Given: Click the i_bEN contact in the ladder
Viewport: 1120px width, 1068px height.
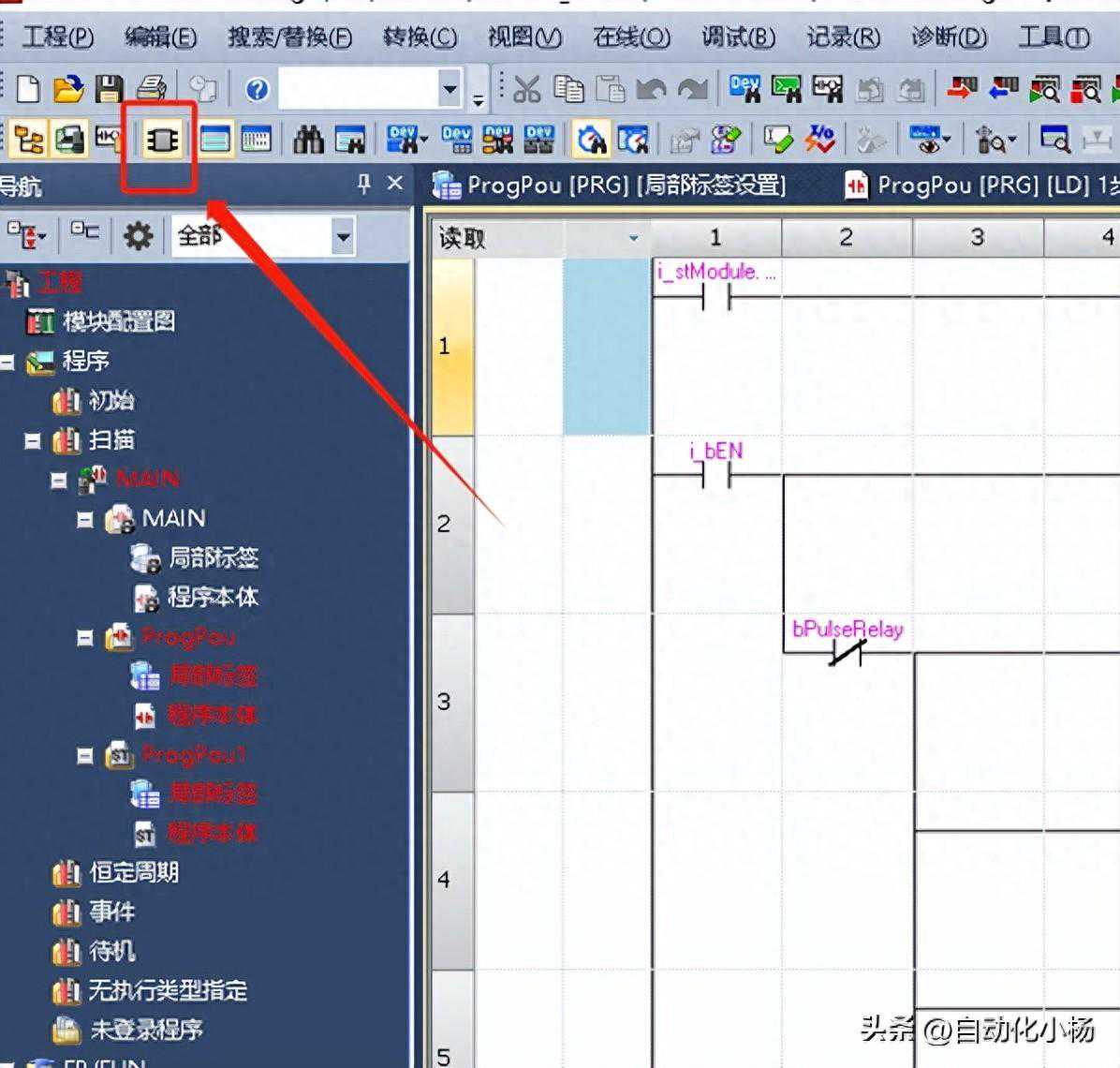Looking at the screenshot, I should pyautogui.click(x=715, y=476).
